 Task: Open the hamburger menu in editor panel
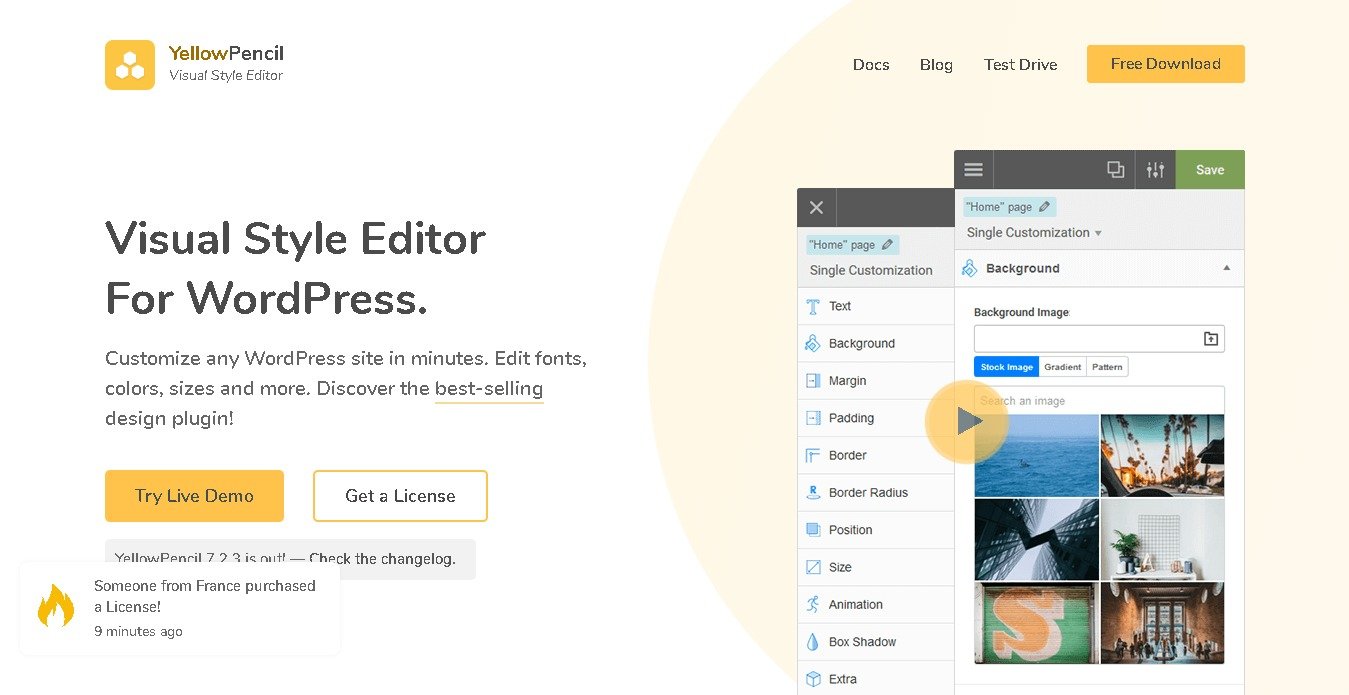tap(973, 170)
